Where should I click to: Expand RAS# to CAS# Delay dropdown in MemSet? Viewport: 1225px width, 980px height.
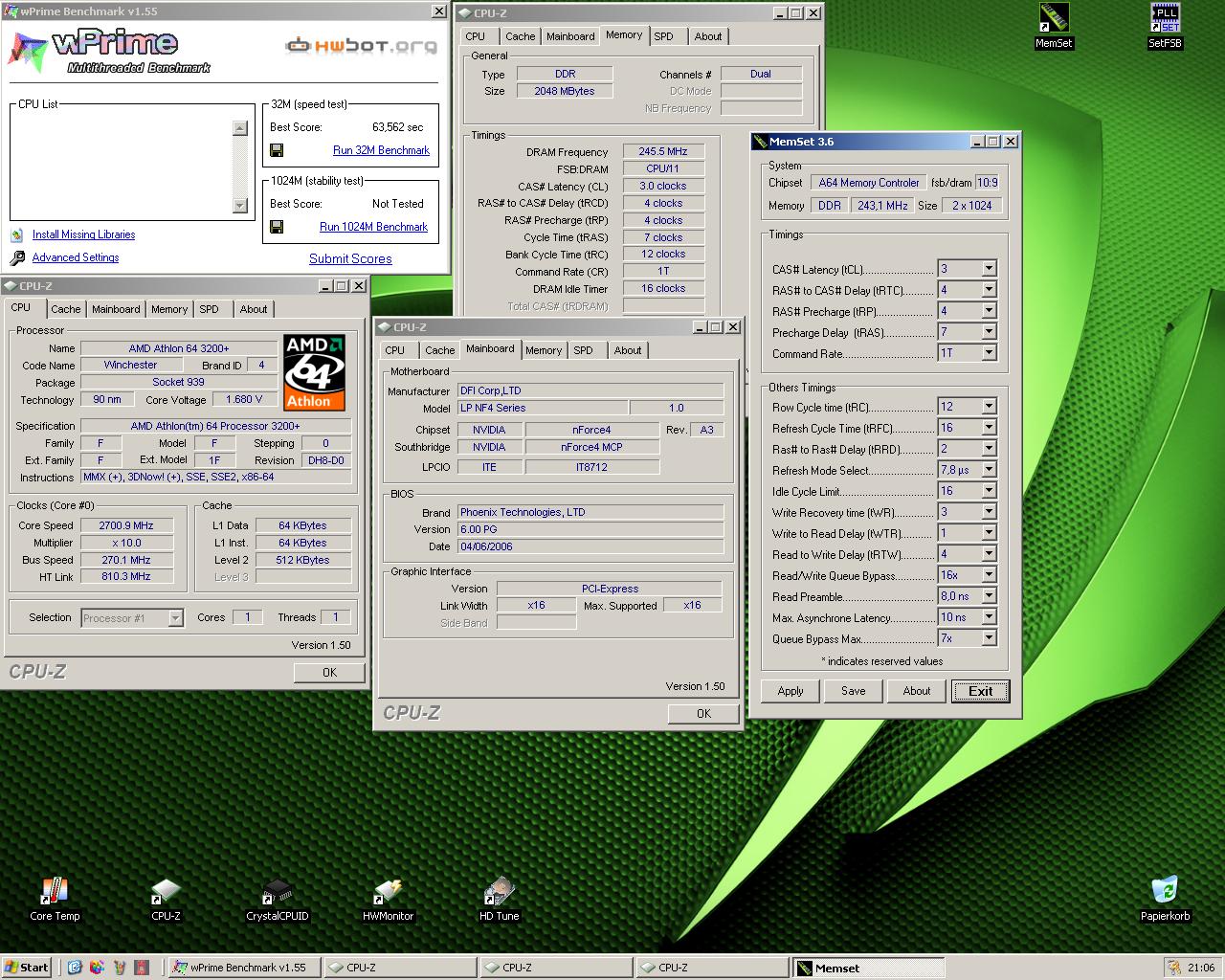point(989,290)
